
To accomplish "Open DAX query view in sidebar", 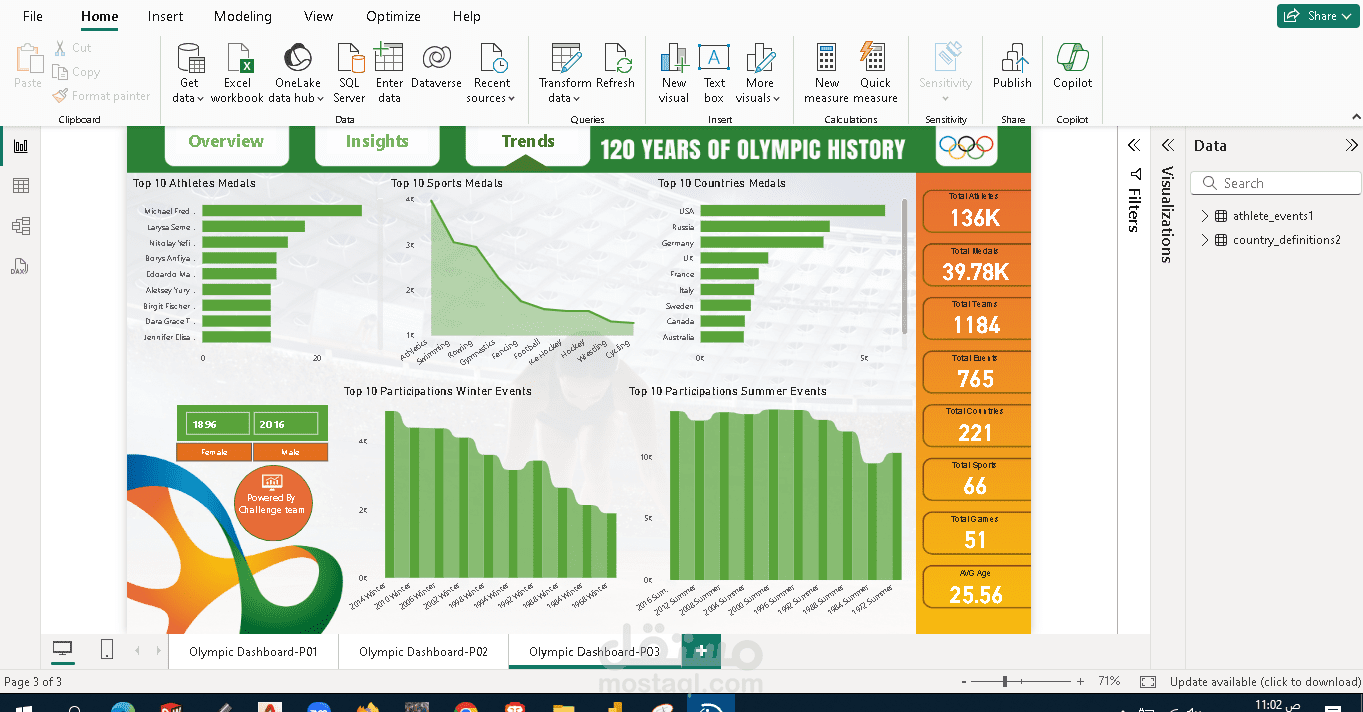I will pyautogui.click(x=21, y=266).
